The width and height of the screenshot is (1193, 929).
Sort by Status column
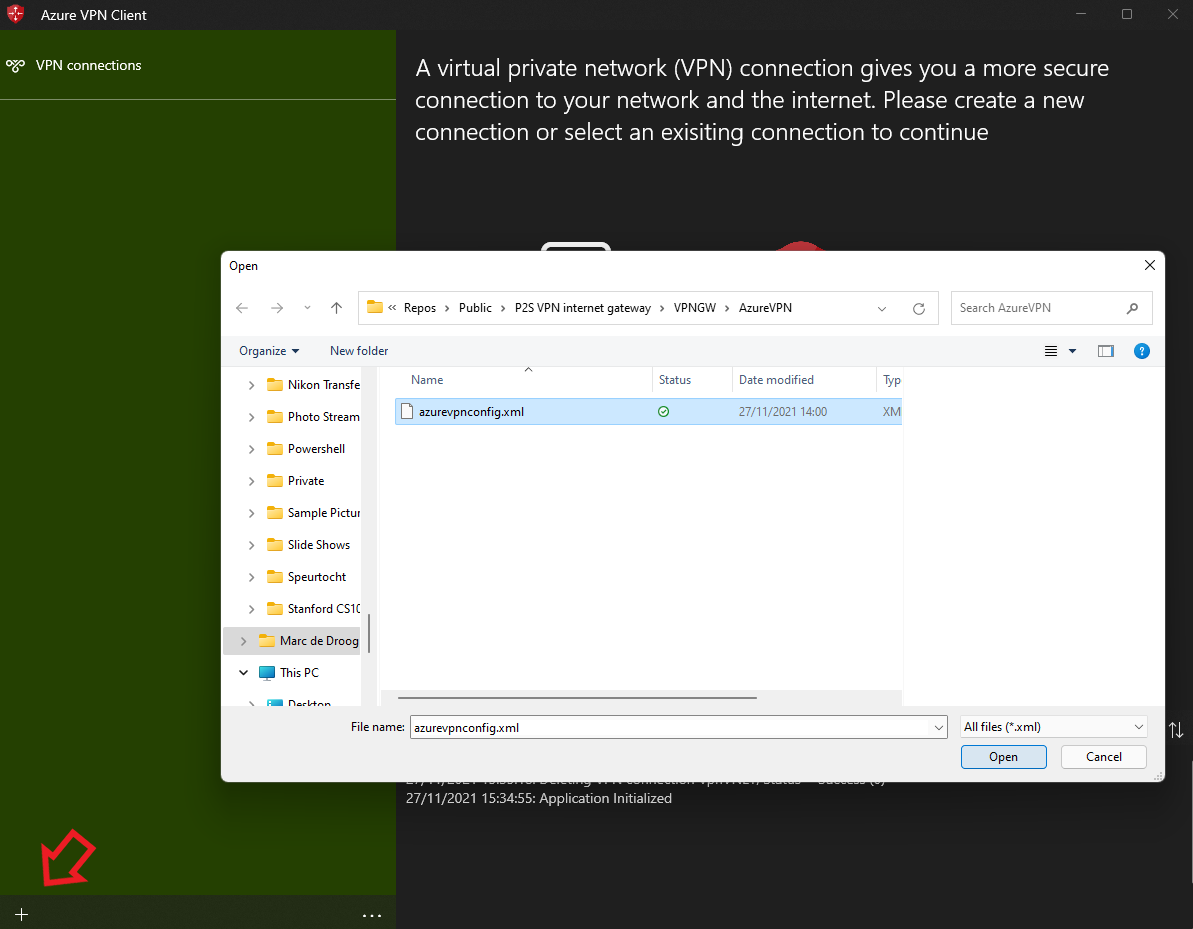click(674, 380)
